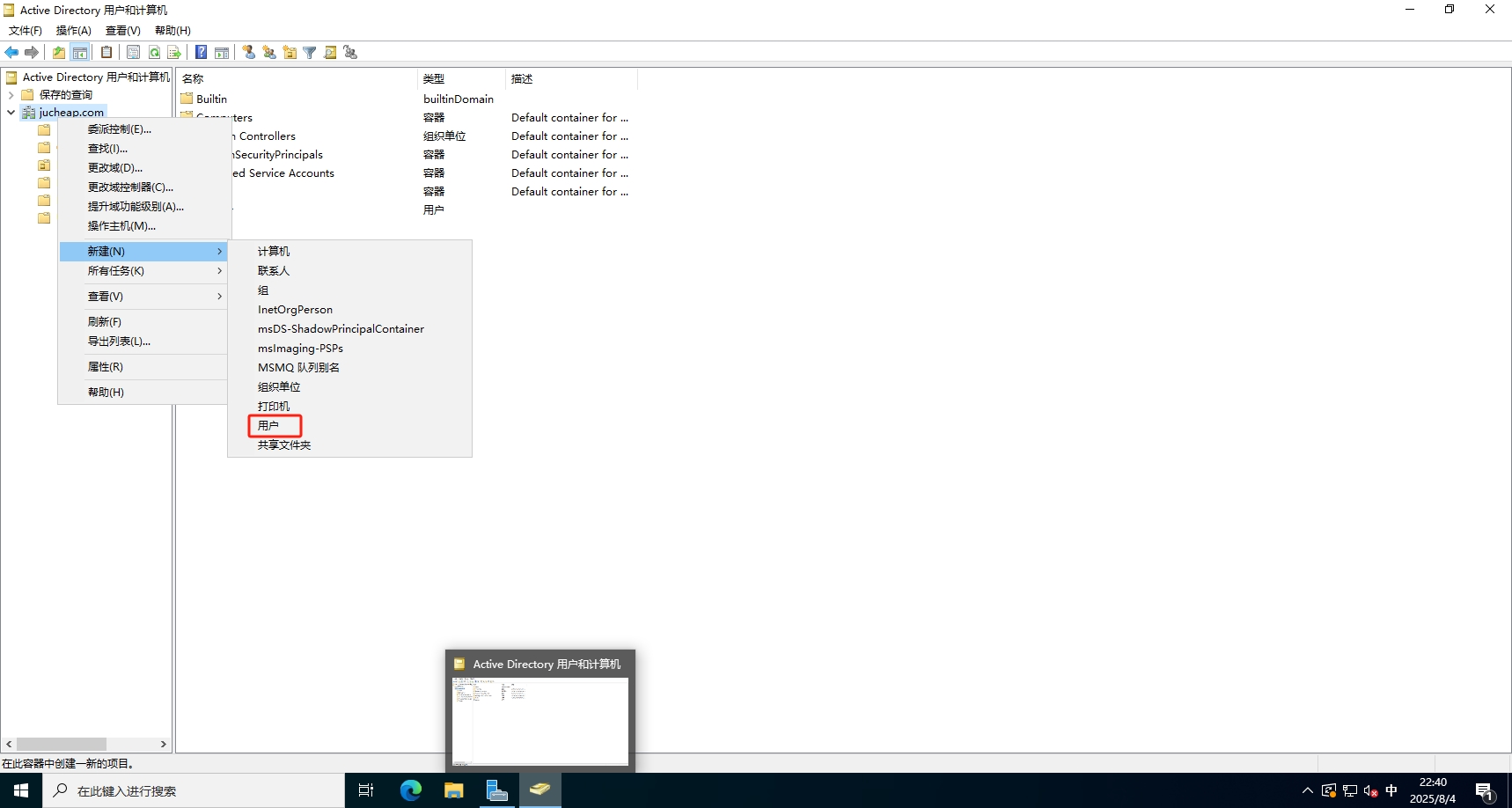Open Help with the blue question-mark icon
Screen dimensions: 1512x808
coord(202,53)
